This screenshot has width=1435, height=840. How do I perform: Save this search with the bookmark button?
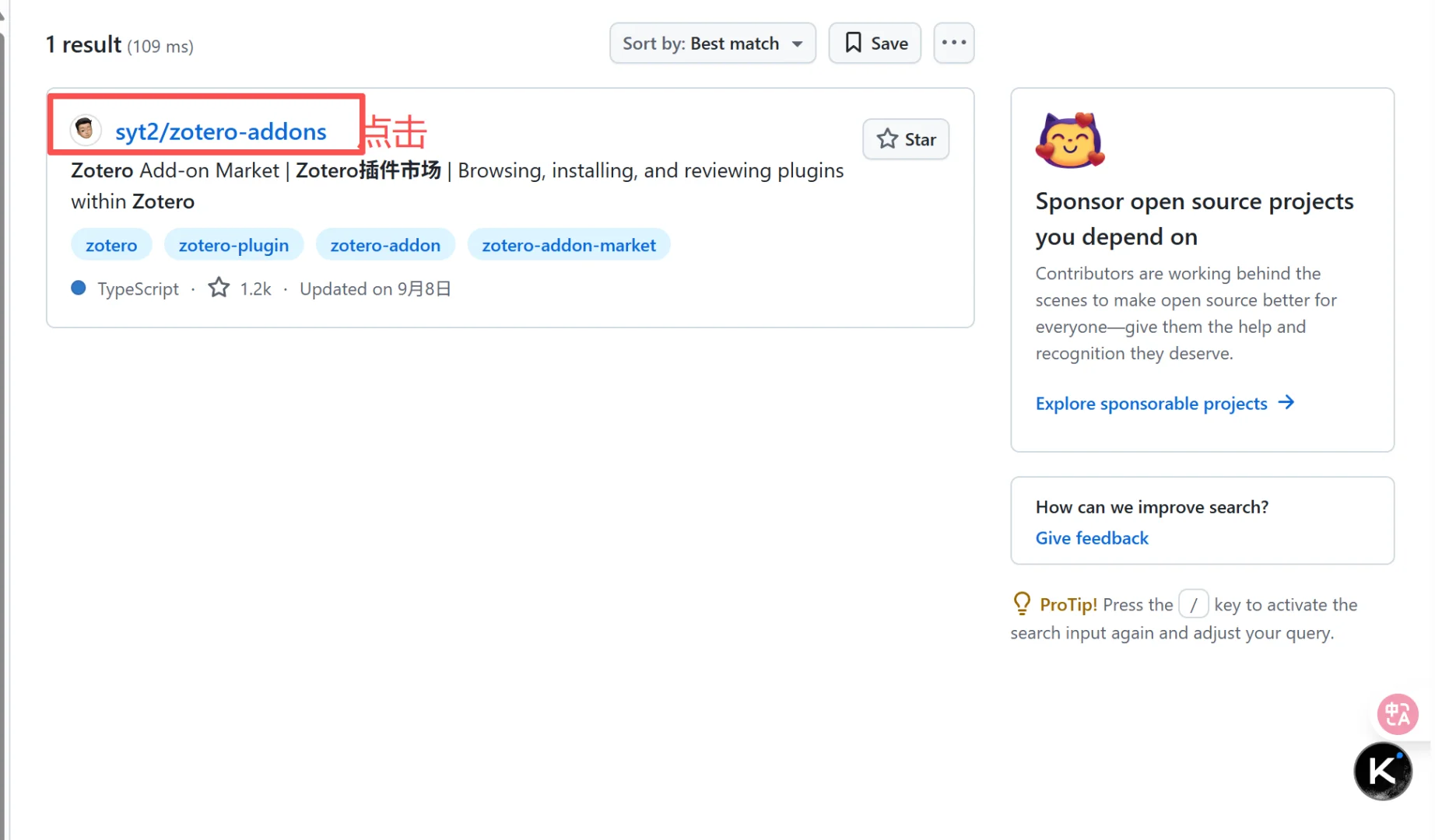875,43
